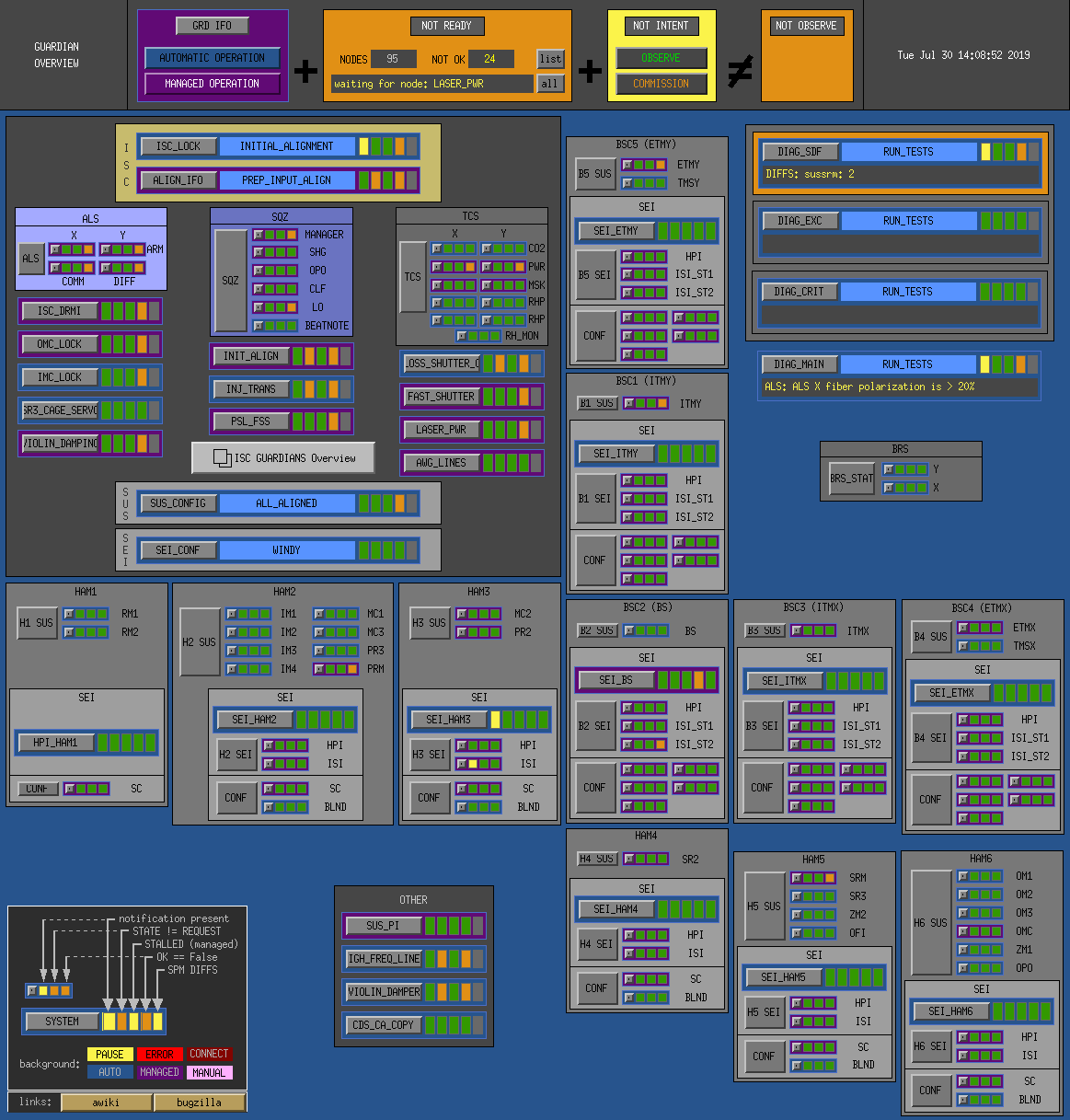Open the DIAG_SDF node
Image resolution: width=1070 pixels, height=1120 pixels.
coord(800,152)
